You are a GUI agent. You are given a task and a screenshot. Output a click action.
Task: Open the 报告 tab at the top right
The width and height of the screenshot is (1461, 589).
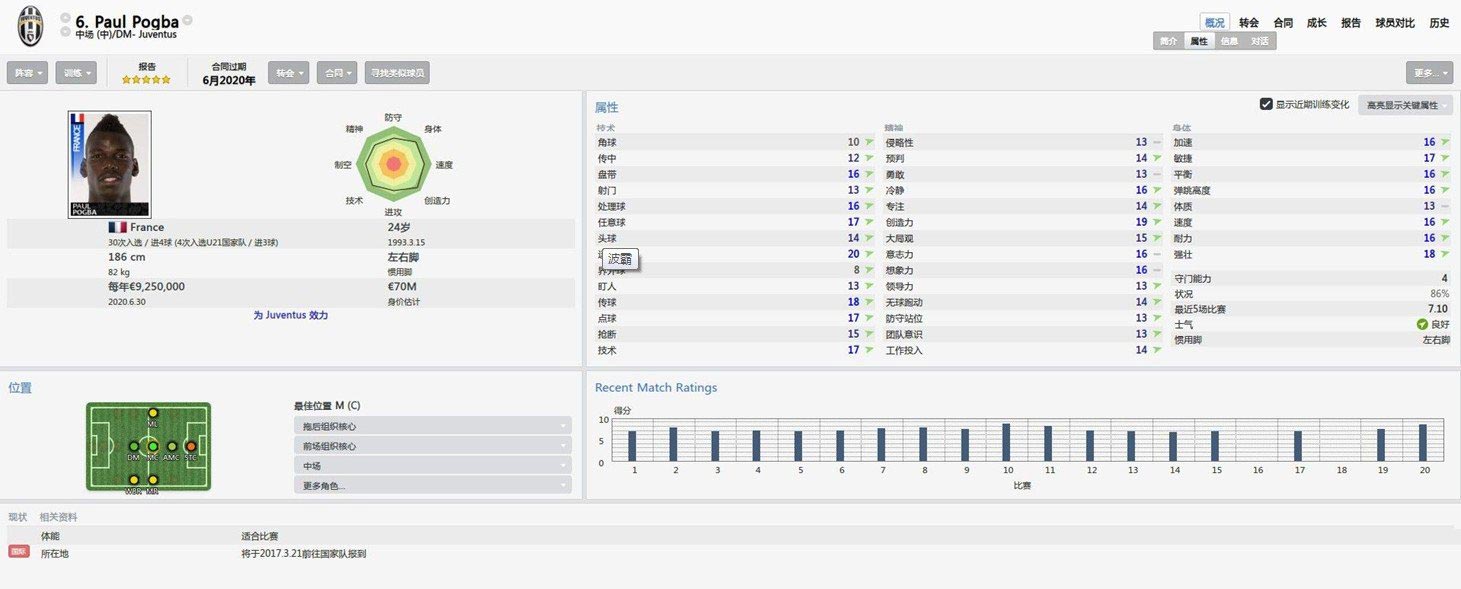coord(1351,23)
